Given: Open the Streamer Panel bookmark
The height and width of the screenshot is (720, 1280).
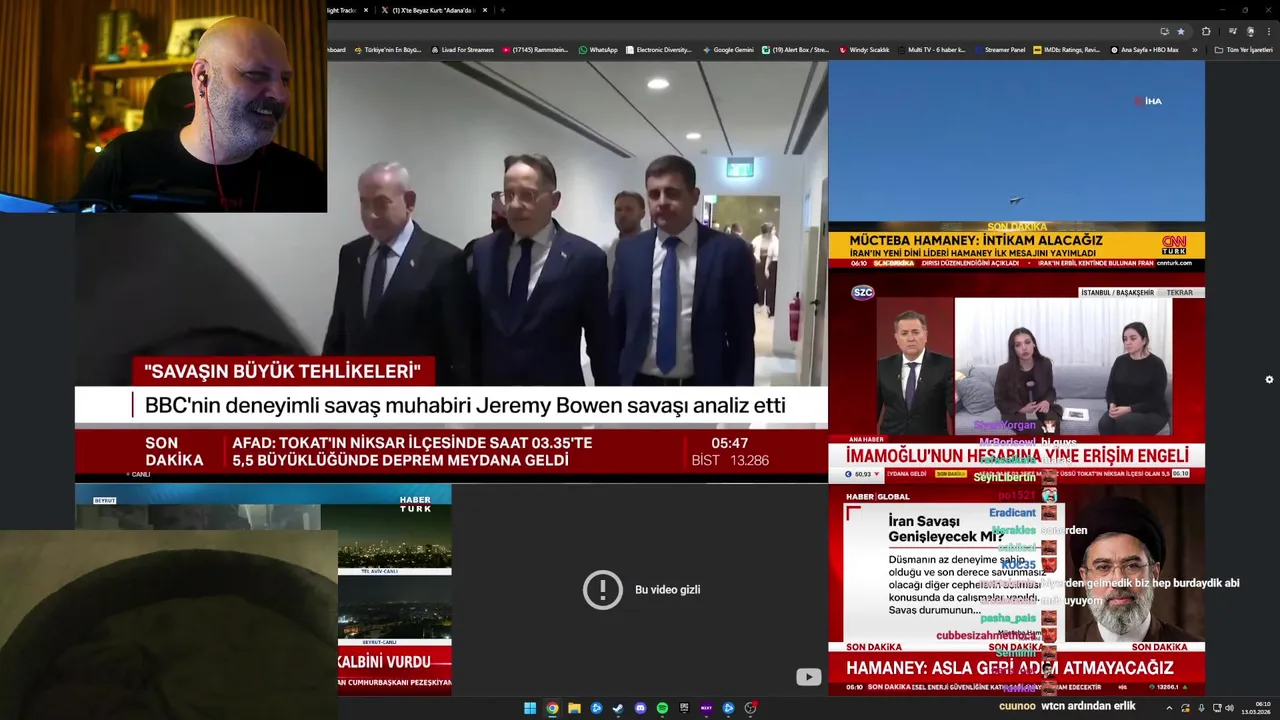Looking at the screenshot, I should click(x=998, y=49).
